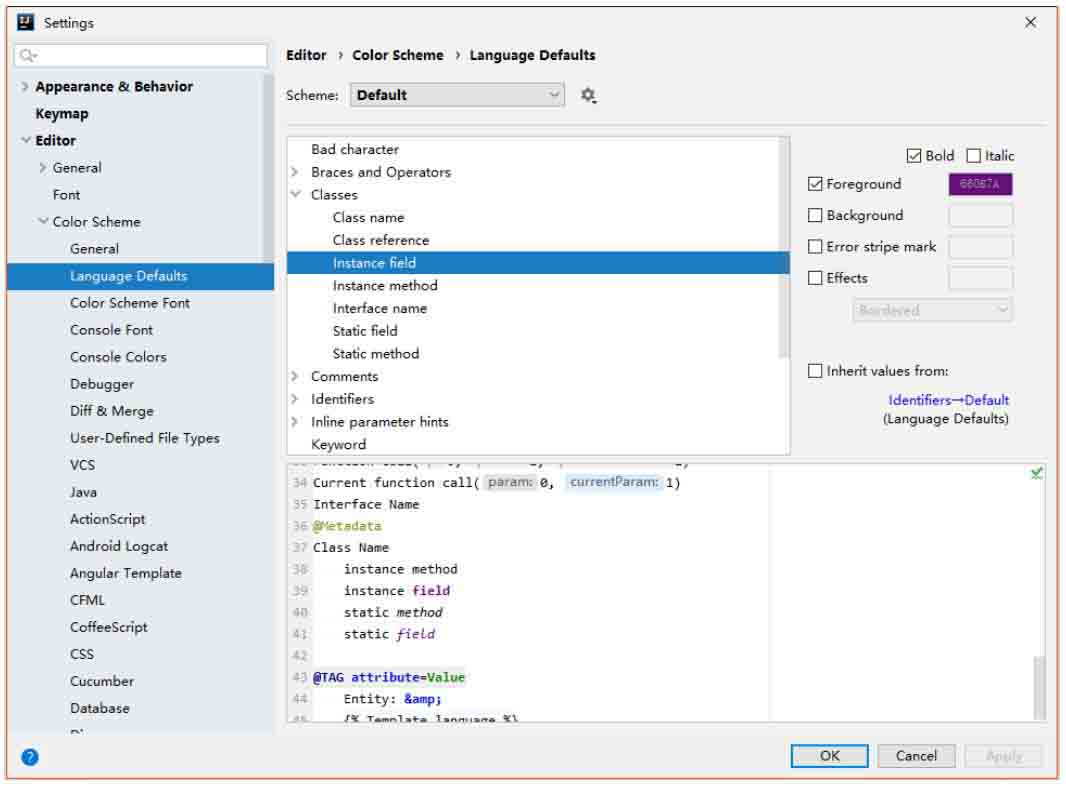The width and height of the screenshot is (1066, 786).
Task: Expand Appearance & Behavior section
Action: pyautogui.click(x=25, y=87)
